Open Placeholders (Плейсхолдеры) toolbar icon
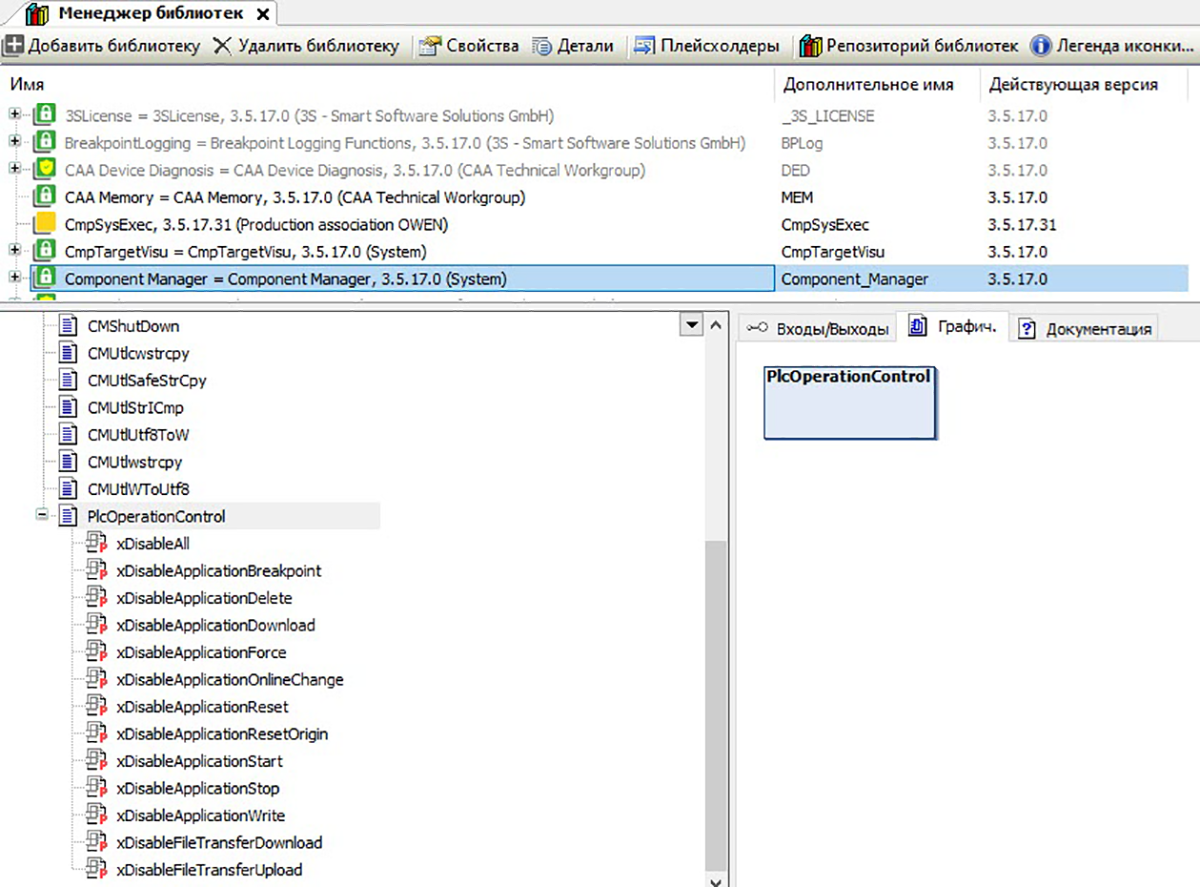The width and height of the screenshot is (1200, 887). [x=645, y=46]
